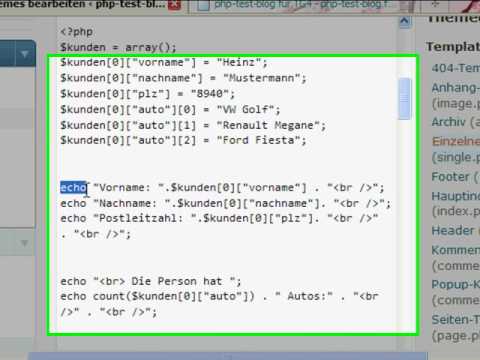480x360 pixels.
Task: Click the scroll-up arrow of the code editor
Action: click(404, 22)
